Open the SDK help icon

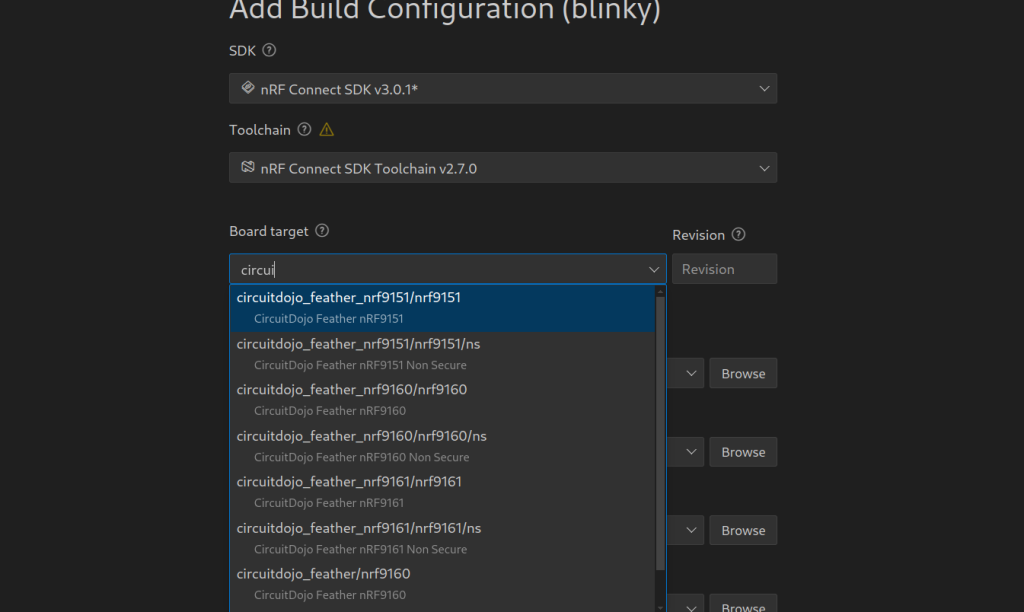(x=269, y=50)
